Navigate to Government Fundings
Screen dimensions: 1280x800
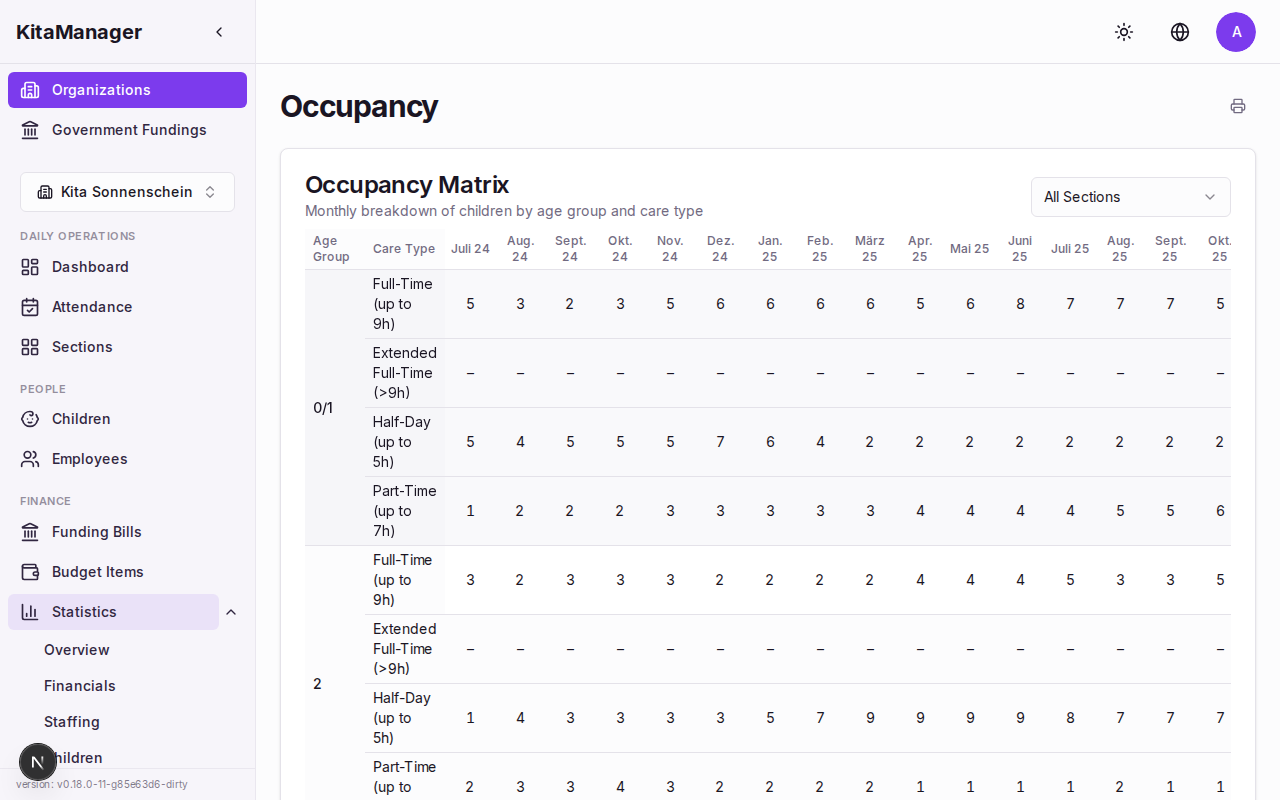click(128, 130)
